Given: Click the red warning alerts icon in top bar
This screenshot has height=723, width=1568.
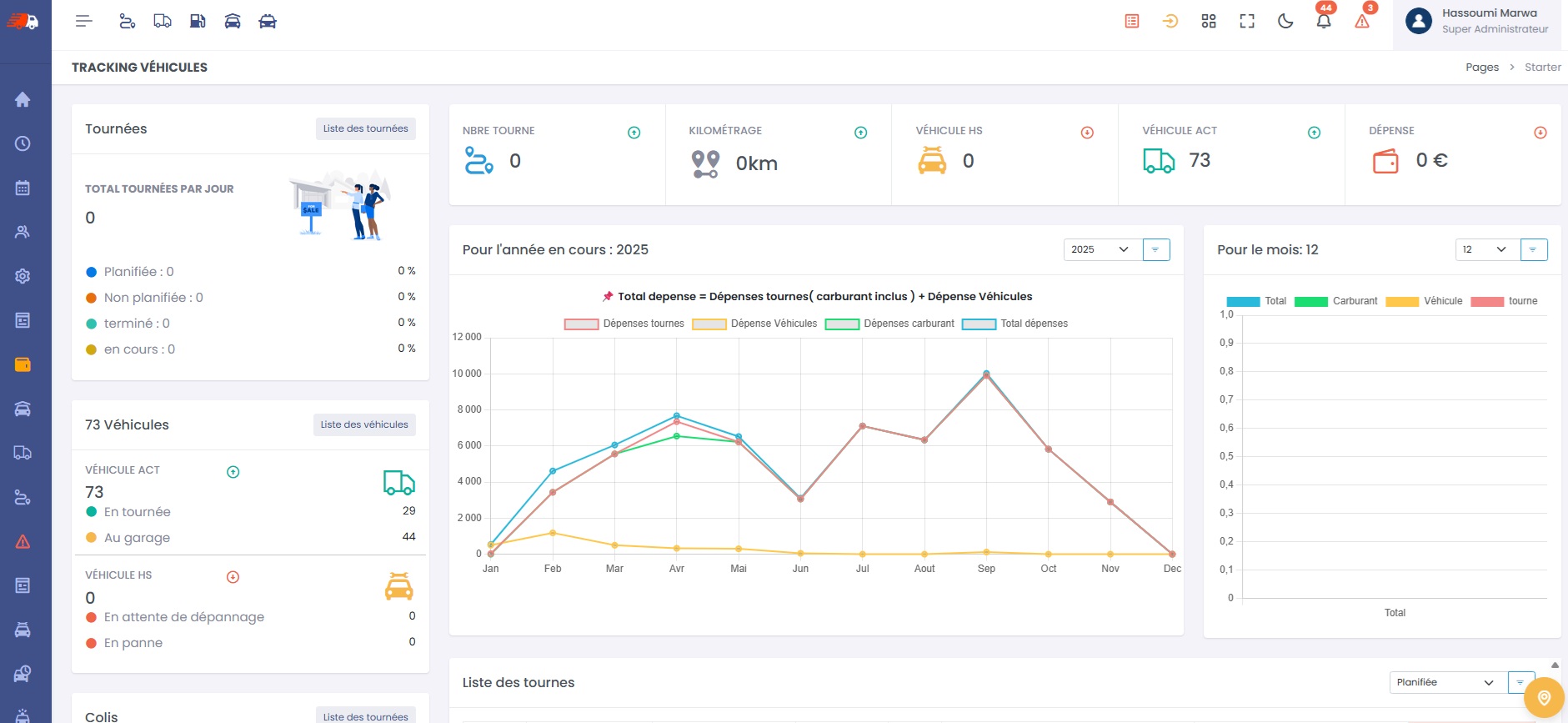Looking at the screenshot, I should click(1362, 22).
